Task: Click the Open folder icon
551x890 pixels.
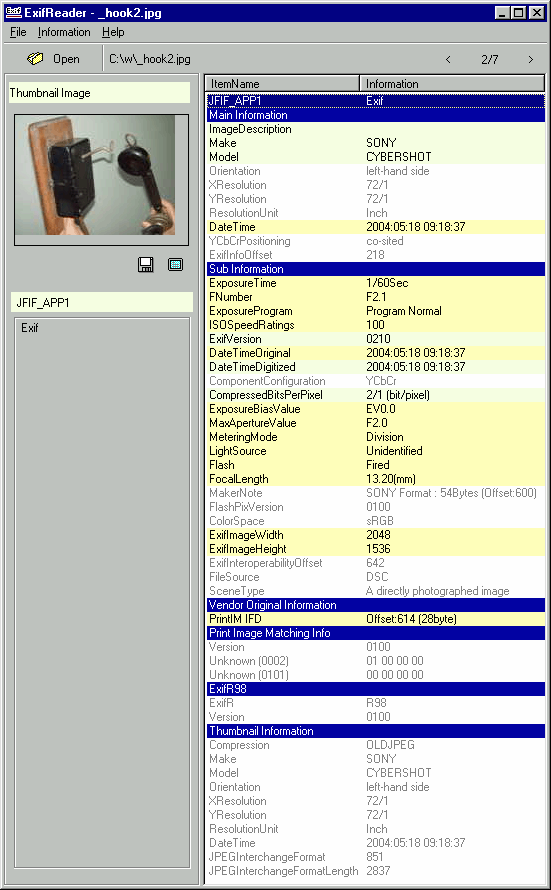Action: click(35, 58)
